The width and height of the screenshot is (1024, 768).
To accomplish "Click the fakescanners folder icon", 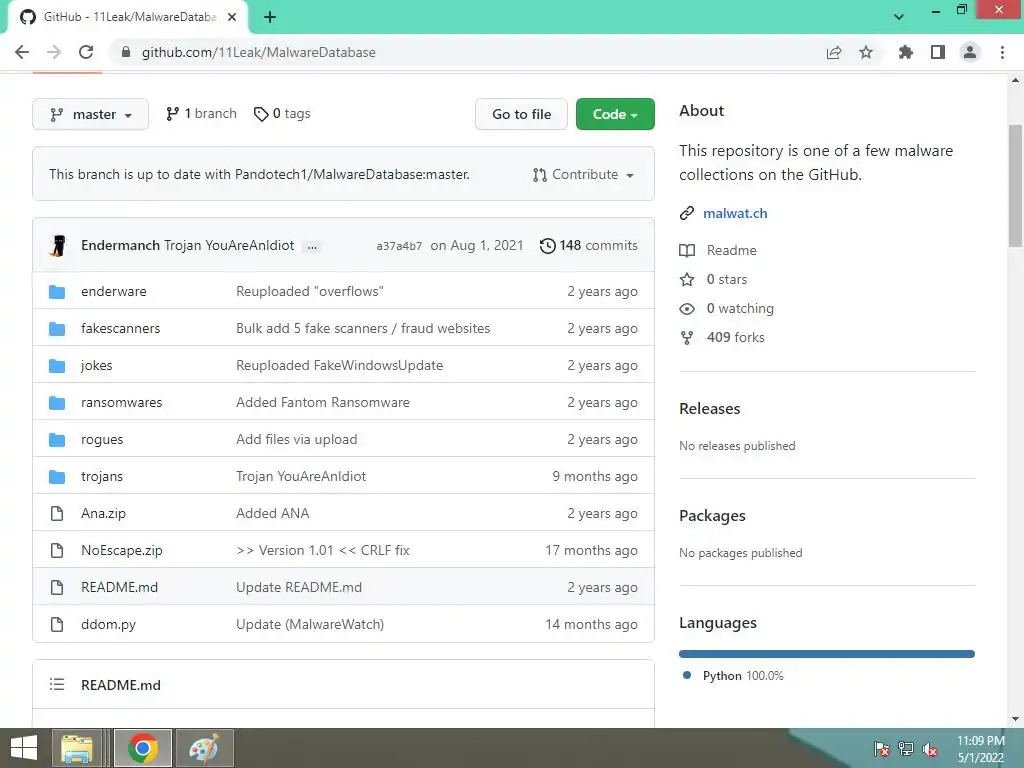I will (57, 328).
